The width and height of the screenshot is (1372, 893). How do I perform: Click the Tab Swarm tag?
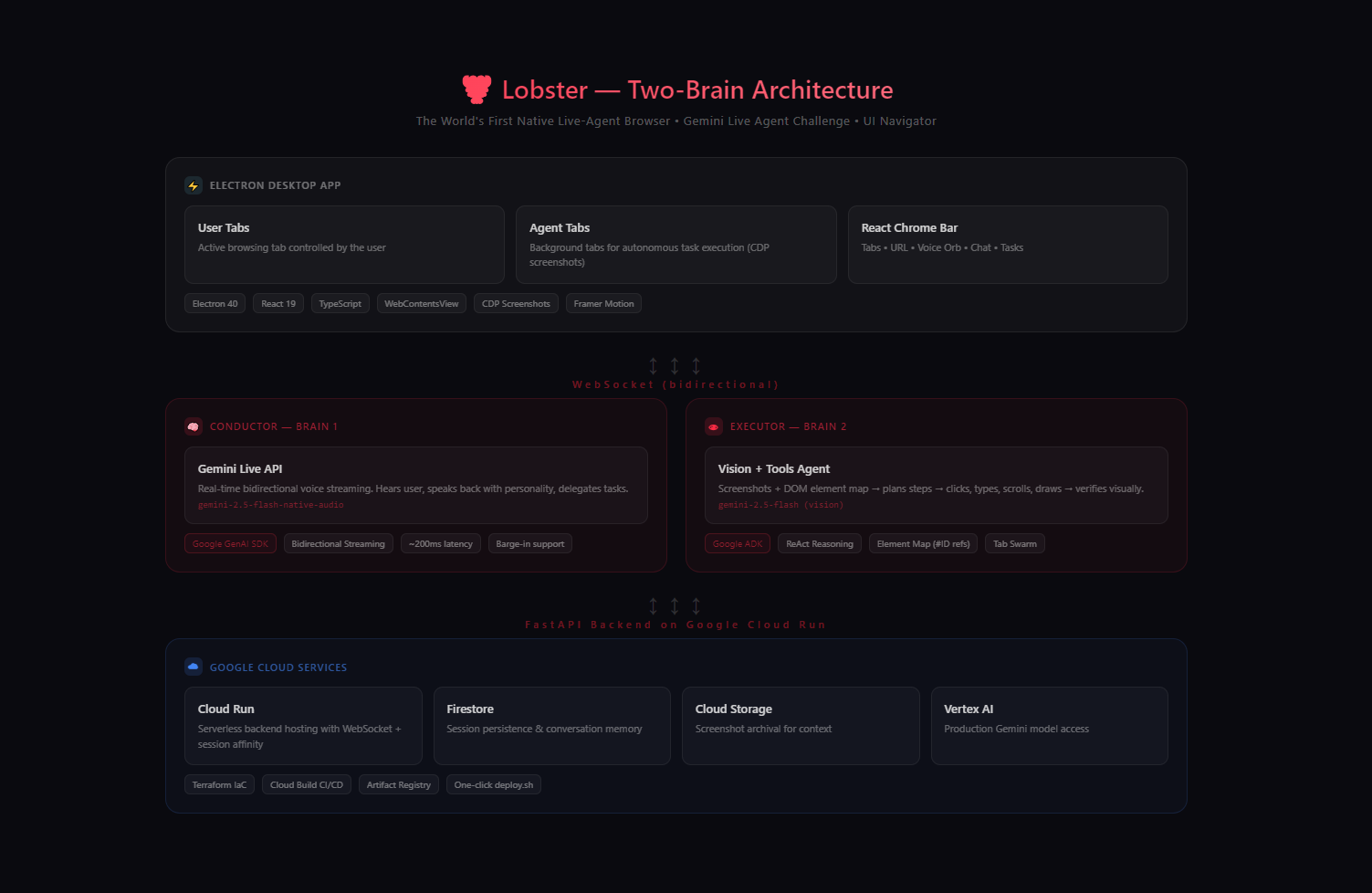(x=1015, y=543)
